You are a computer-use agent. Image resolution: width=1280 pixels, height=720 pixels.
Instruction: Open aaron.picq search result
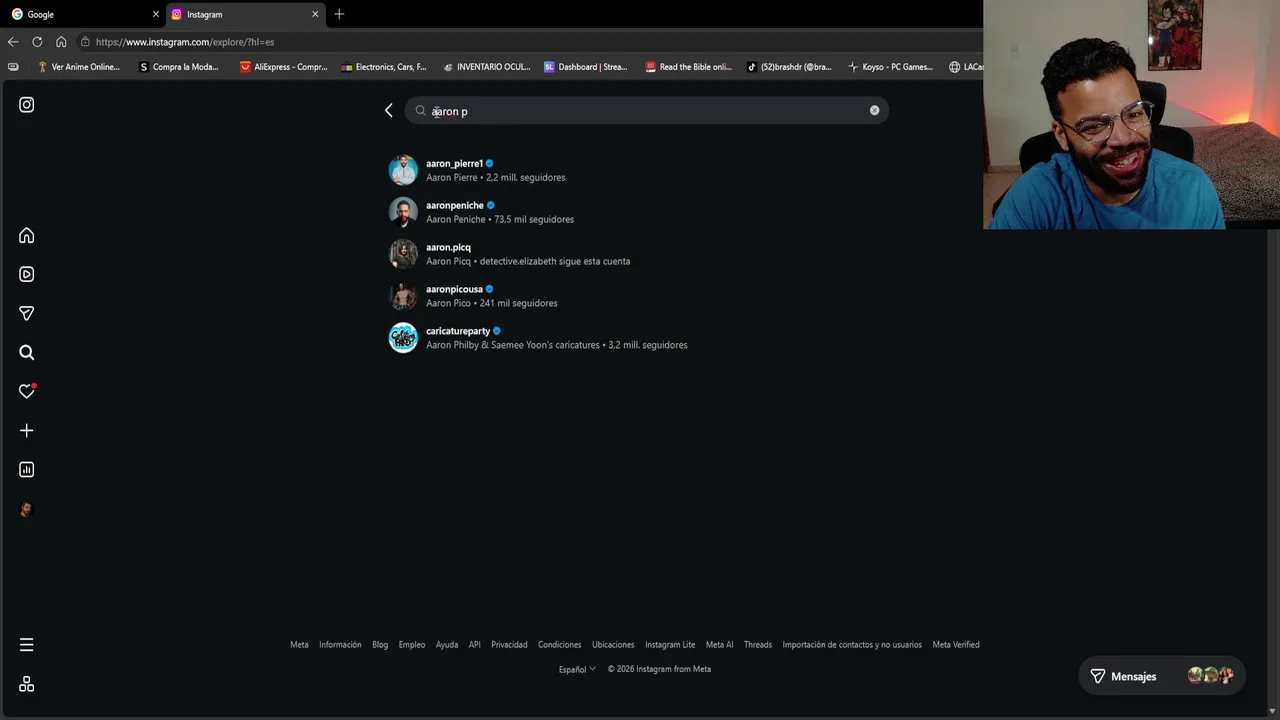tap(637, 254)
